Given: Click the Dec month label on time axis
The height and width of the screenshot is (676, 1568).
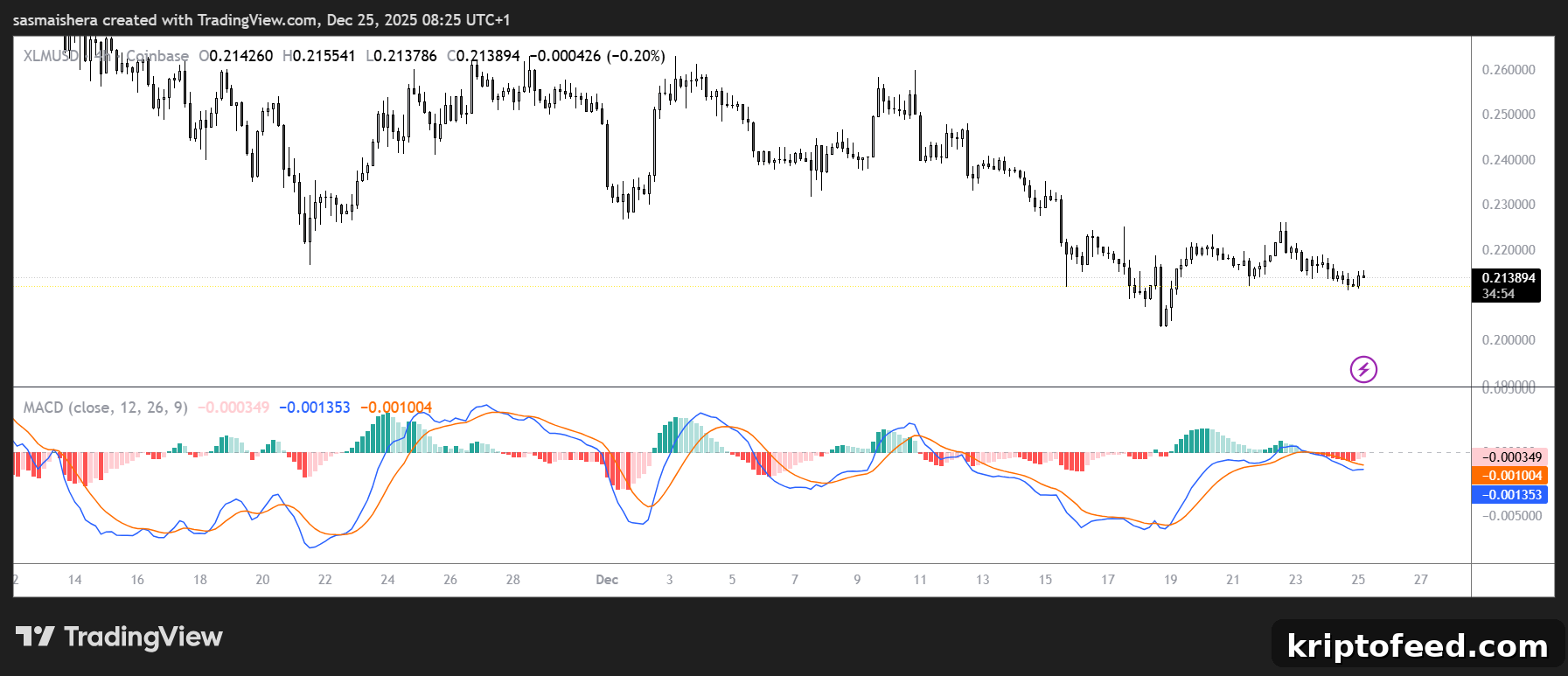Looking at the screenshot, I should [x=607, y=580].
